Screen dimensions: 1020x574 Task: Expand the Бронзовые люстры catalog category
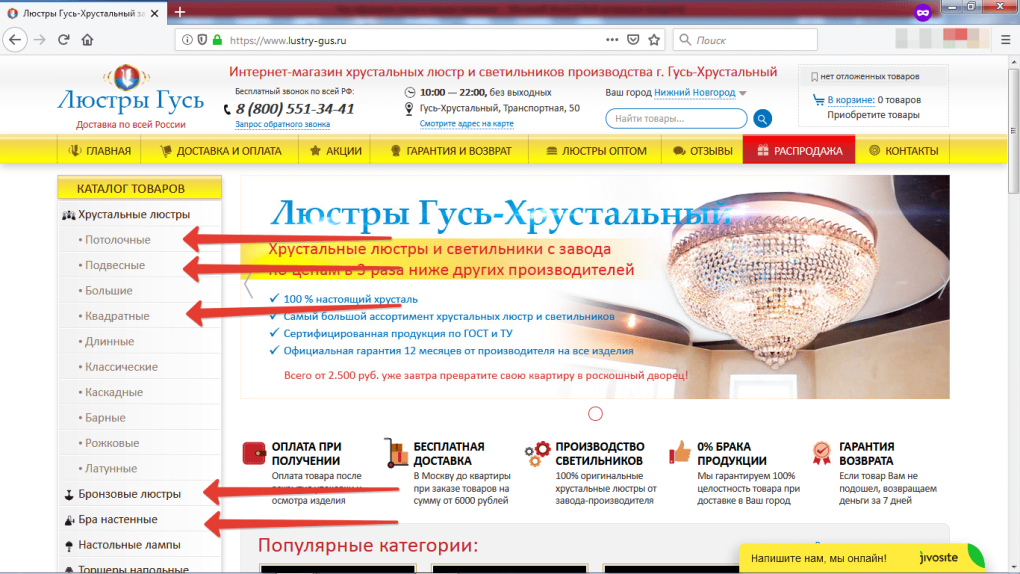point(129,494)
